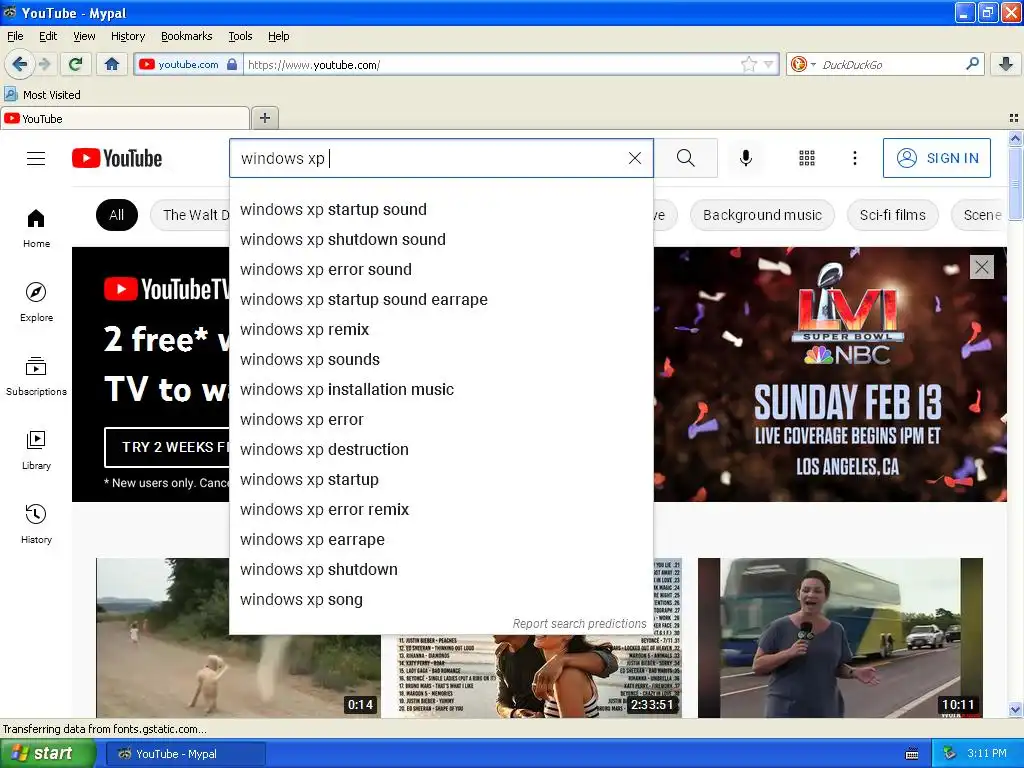1024x768 pixels.
Task: Select the All filter chip
Action: point(117,215)
